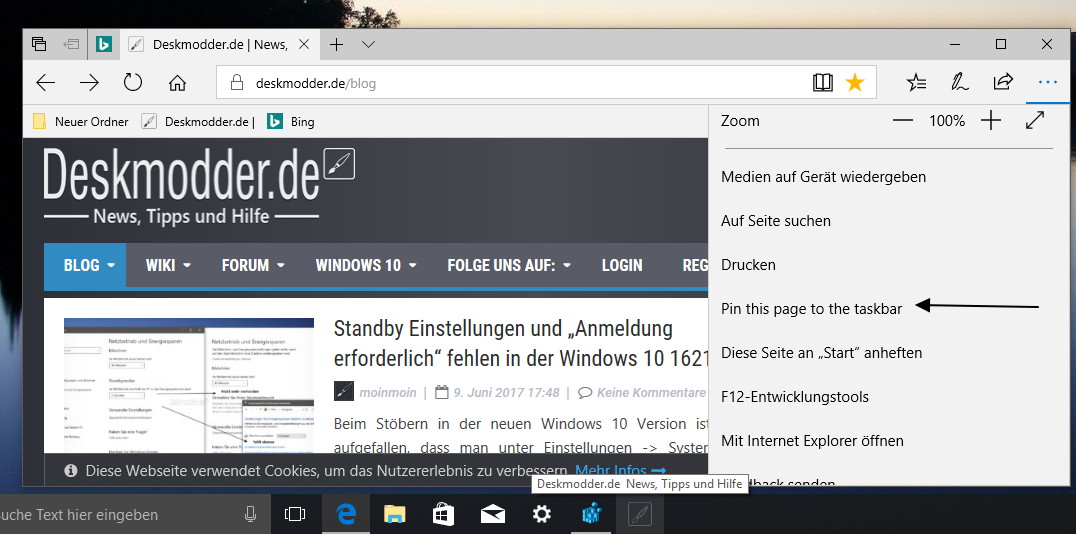The width and height of the screenshot is (1076, 534).
Task: Click the Mehr Infos cookie link
Action: point(620,471)
